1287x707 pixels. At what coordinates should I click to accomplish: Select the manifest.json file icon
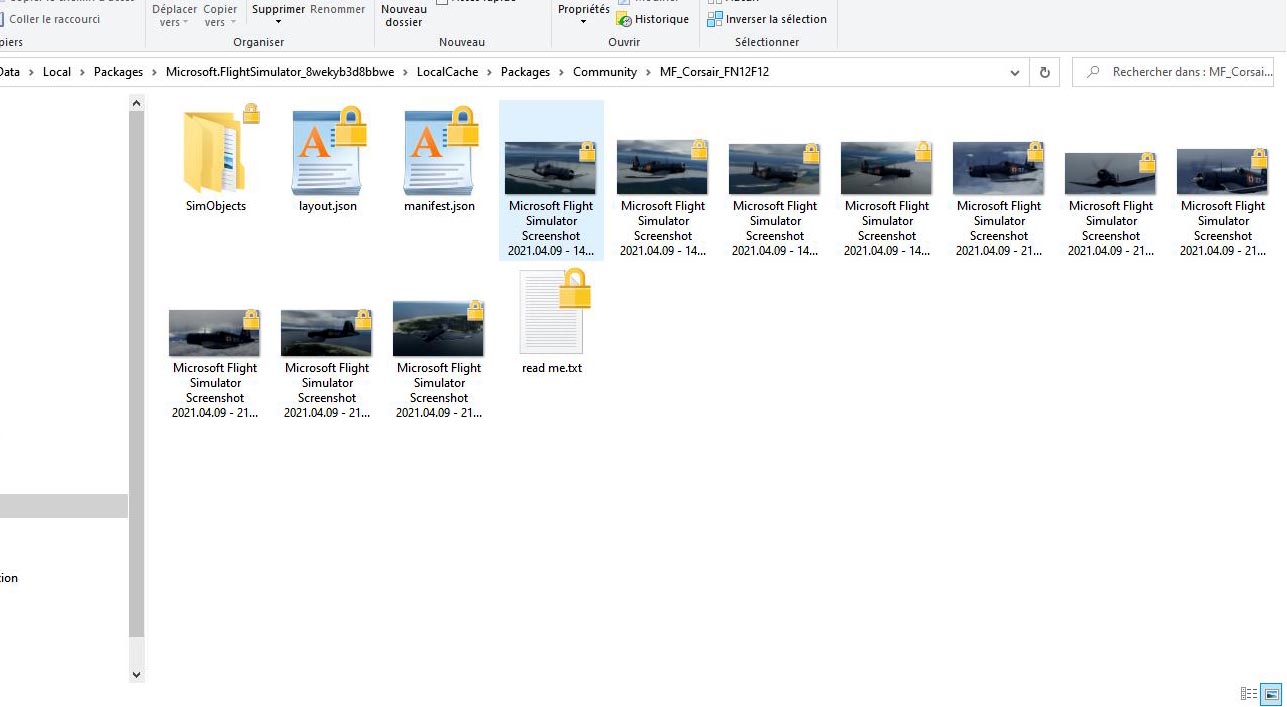pos(440,151)
